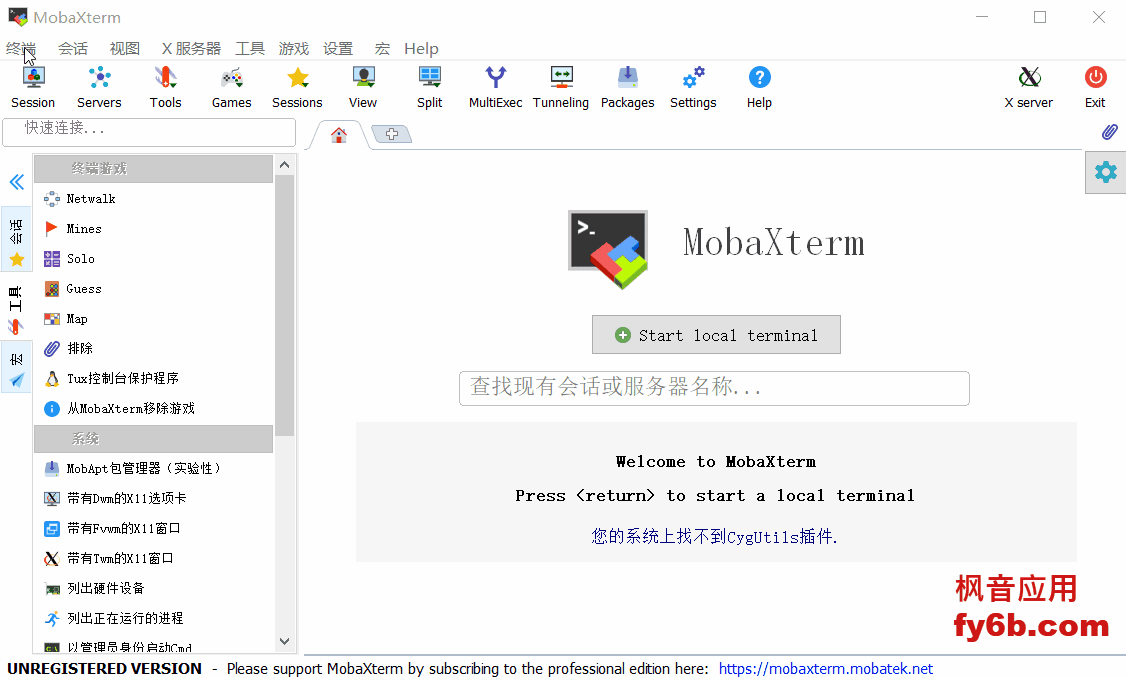1126x677 pixels.
Task: Open the 终端 menu
Action: (x=21, y=49)
